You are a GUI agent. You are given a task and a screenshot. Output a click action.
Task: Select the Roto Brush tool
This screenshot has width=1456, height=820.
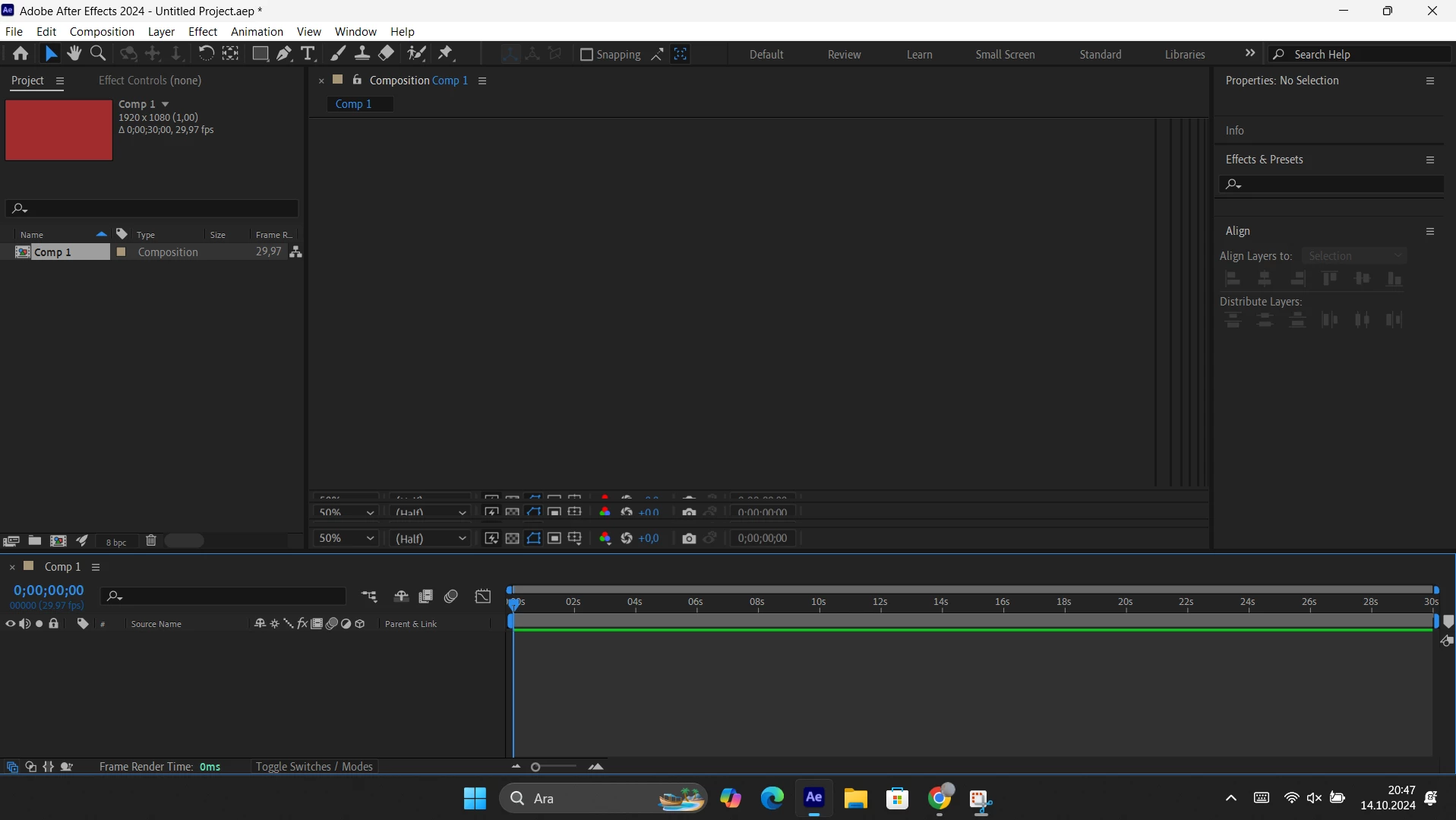416,53
